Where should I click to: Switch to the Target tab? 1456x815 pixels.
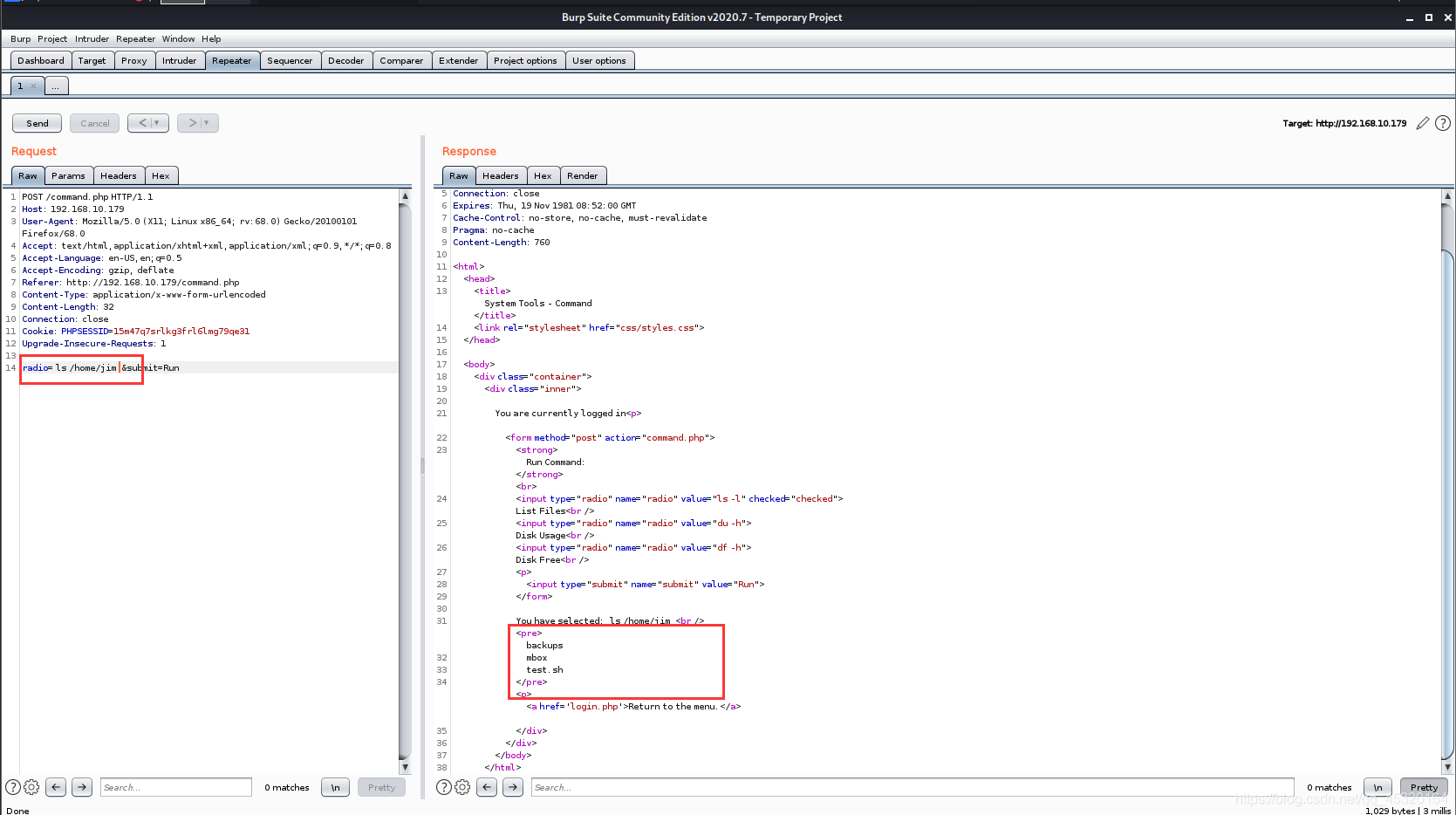point(92,60)
